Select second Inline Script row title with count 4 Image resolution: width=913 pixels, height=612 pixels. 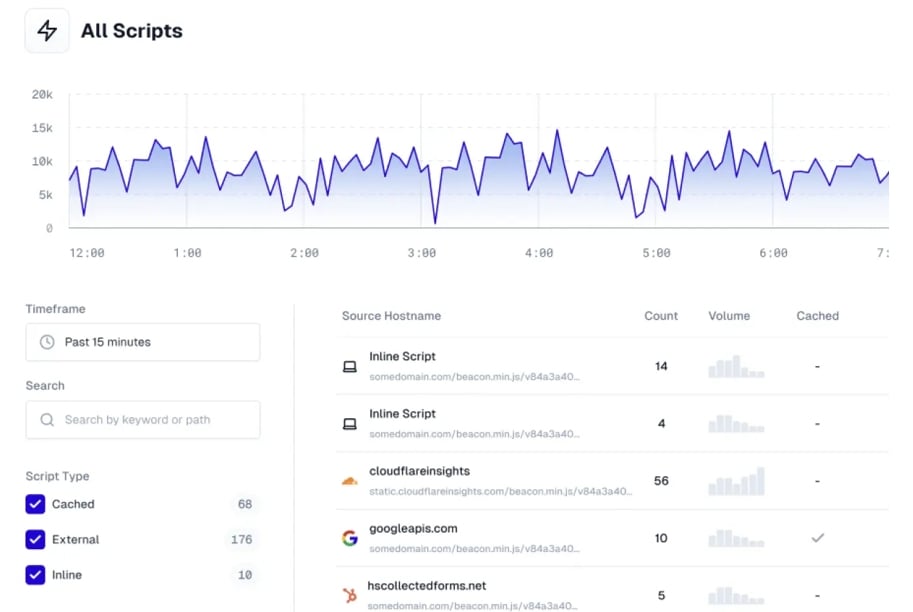402,413
